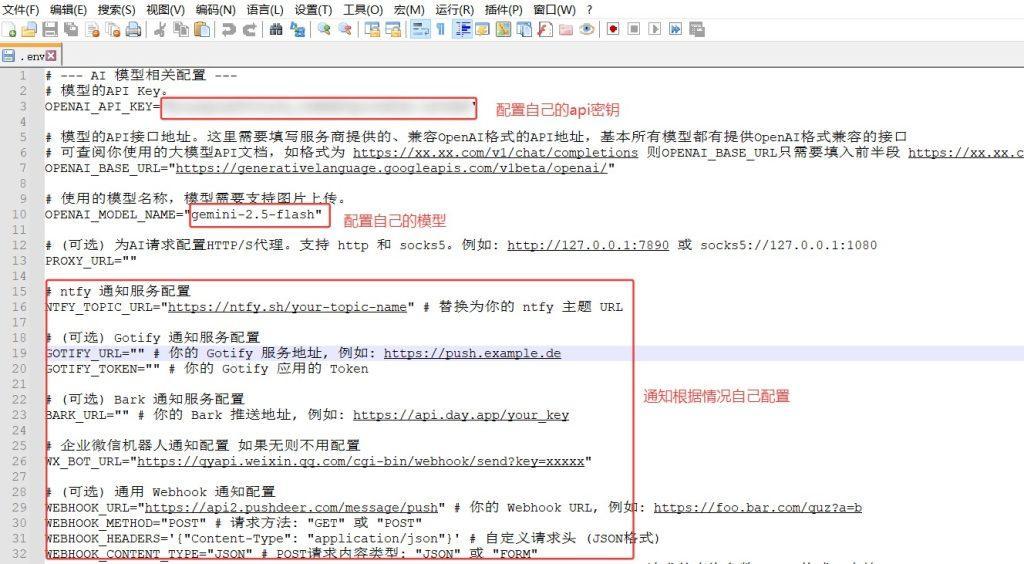Toggle the indent guide icon
Image resolution: width=1024 pixels, height=564 pixels.
[463, 29]
